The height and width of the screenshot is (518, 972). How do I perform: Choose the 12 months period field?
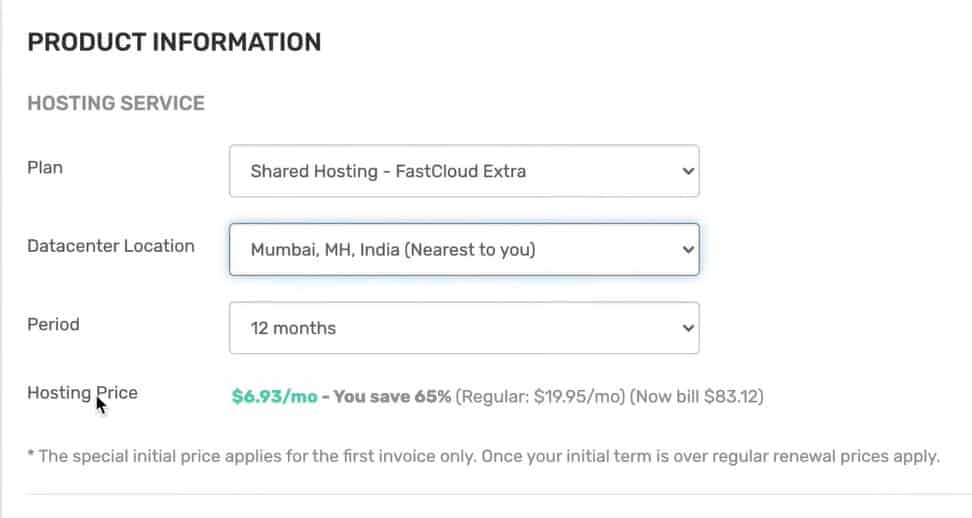[x=464, y=328]
